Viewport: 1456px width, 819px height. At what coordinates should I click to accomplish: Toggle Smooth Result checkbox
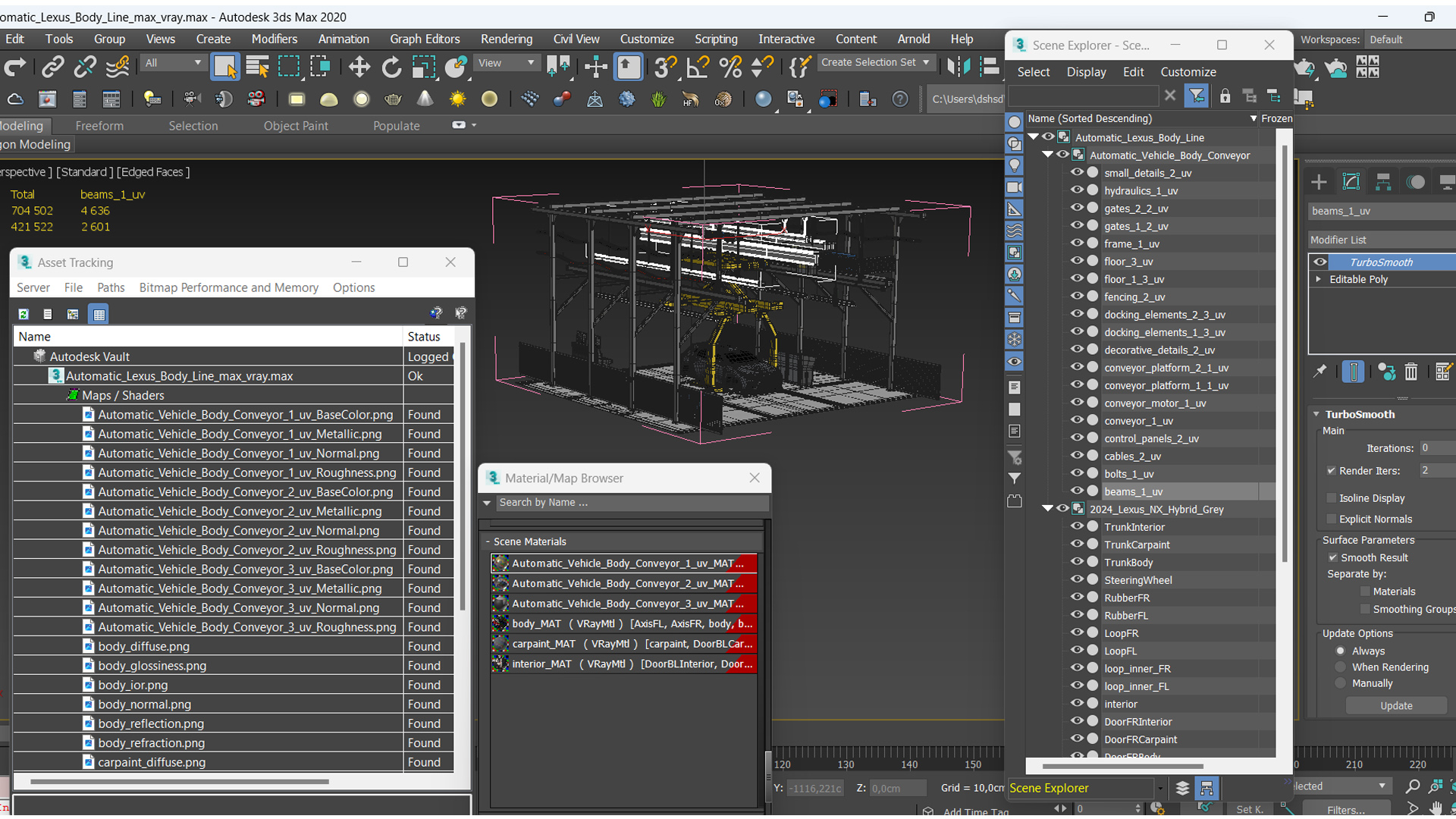[1333, 557]
